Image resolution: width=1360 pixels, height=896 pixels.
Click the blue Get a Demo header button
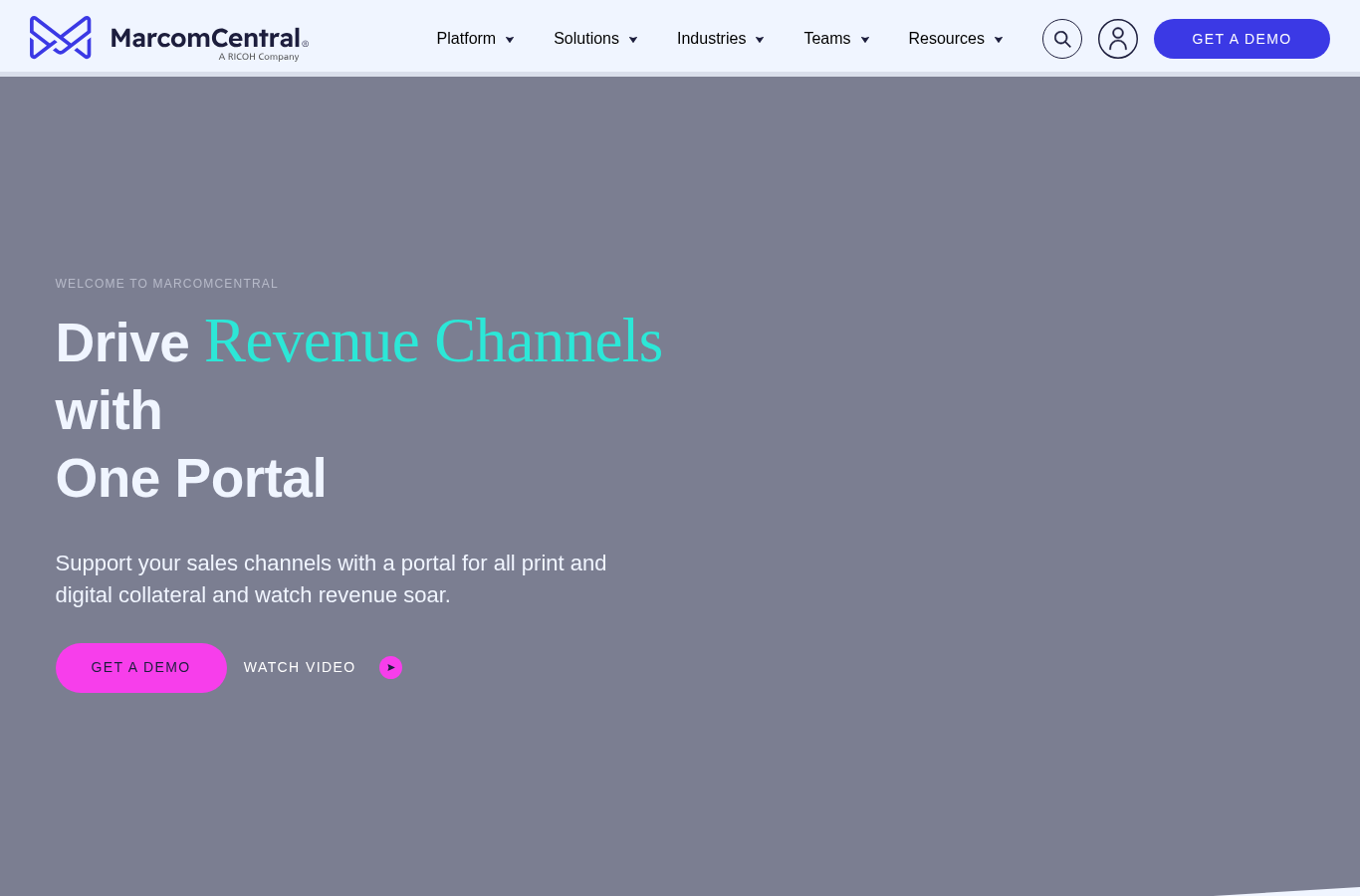tap(1242, 39)
